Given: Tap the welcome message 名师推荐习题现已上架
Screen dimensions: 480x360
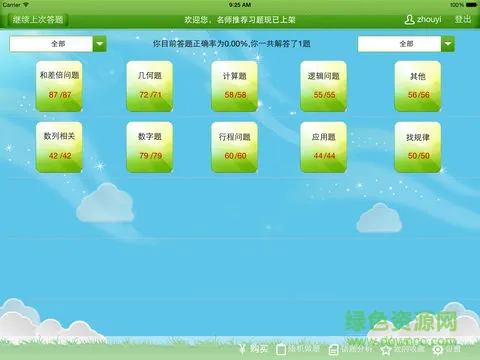Looking at the screenshot, I should tap(256, 20).
